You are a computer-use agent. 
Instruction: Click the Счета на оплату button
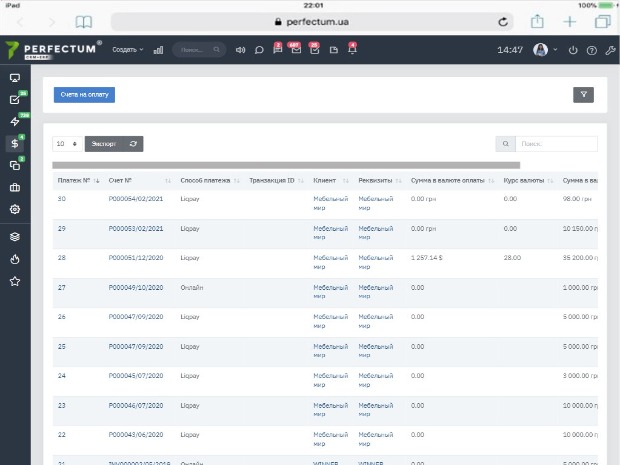click(84, 95)
